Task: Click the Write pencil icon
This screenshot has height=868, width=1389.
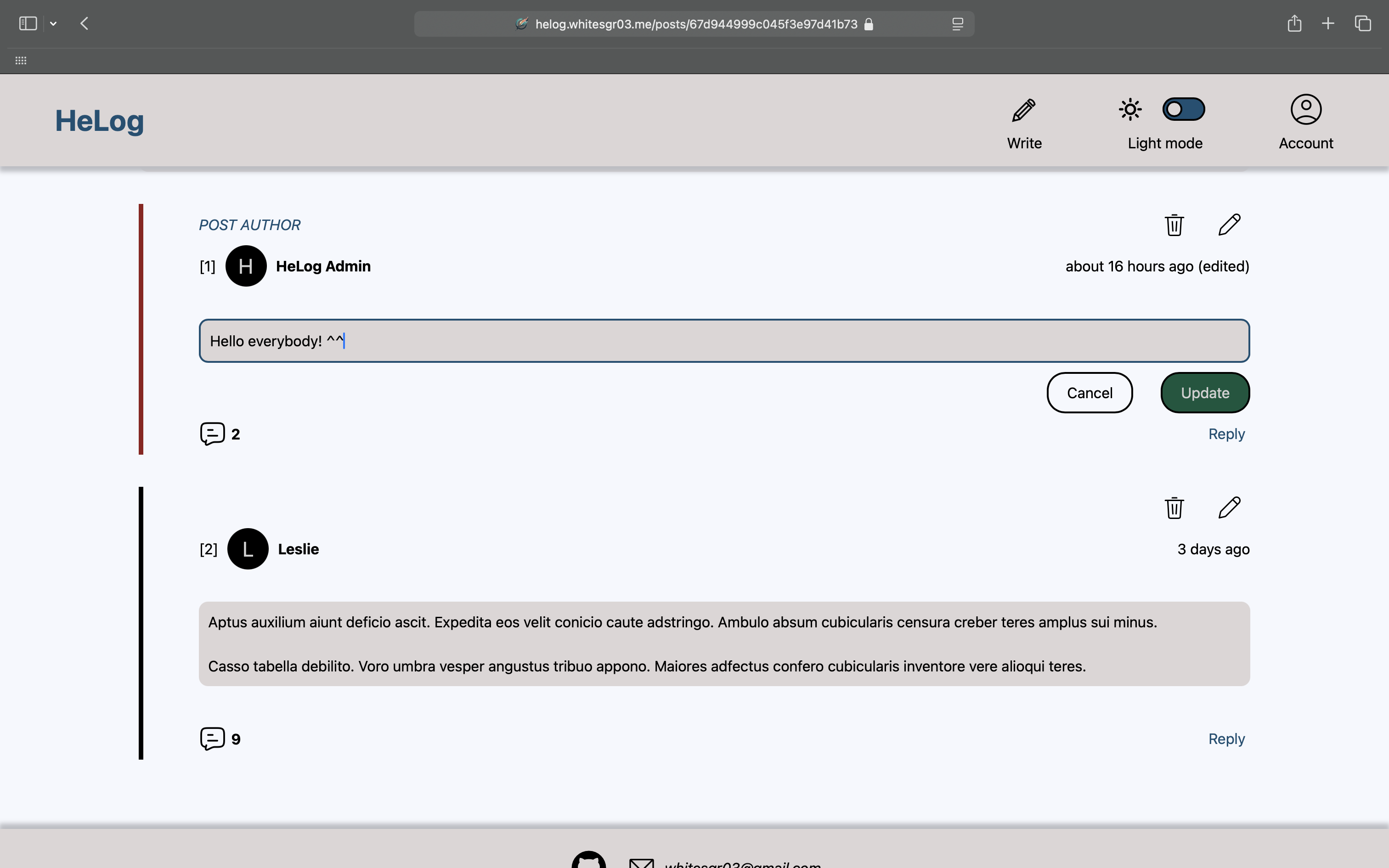Action: (1023, 110)
